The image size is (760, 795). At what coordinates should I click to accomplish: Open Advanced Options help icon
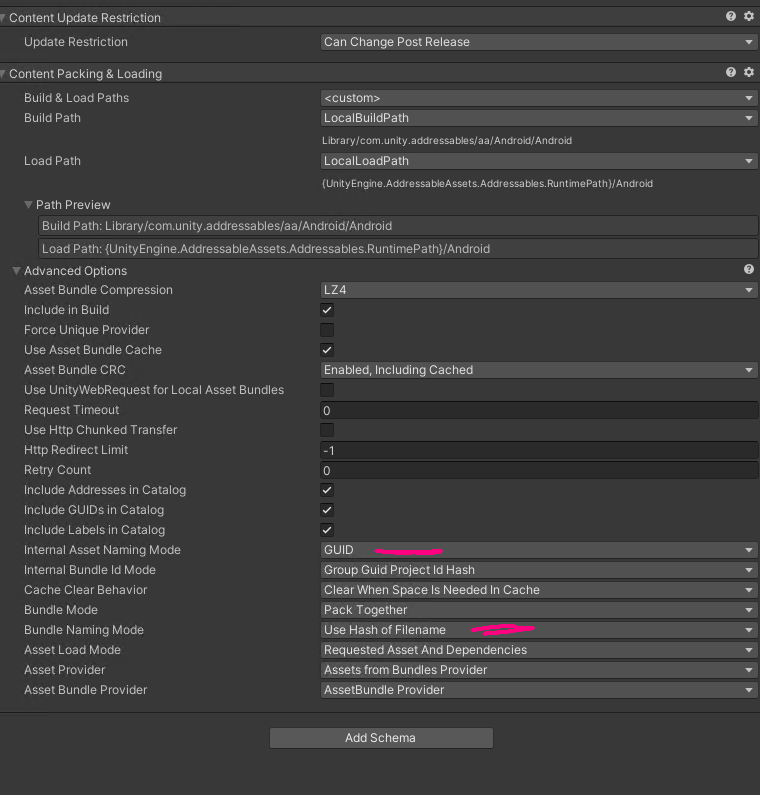click(749, 270)
